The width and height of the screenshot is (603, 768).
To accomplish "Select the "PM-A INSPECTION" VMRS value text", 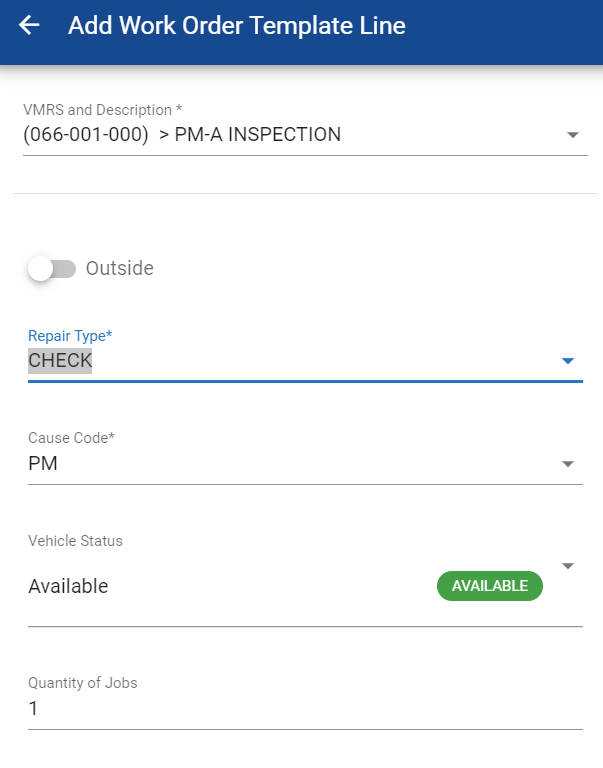I will (257, 134).
